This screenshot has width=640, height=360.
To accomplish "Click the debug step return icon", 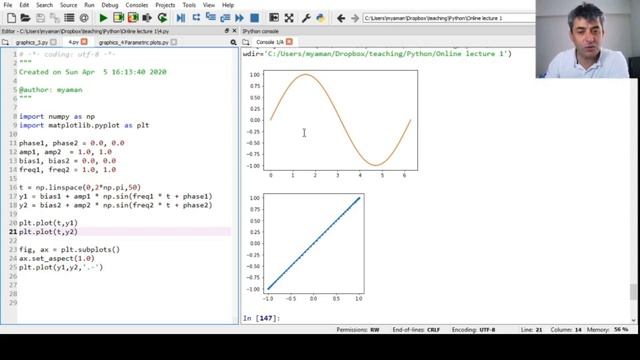I will point(225,18).
